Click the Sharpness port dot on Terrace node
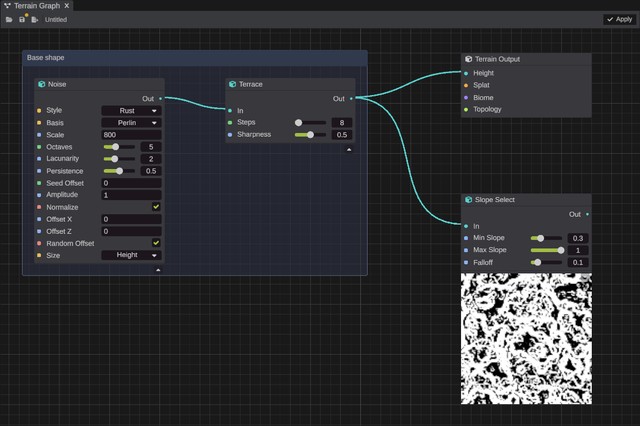Viewport: 640px width, 426px height. [230, 135]
